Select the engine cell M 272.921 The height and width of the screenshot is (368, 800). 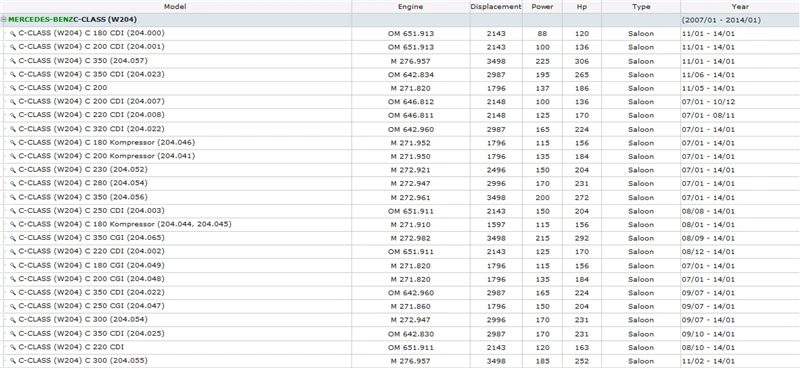point(411,170)
